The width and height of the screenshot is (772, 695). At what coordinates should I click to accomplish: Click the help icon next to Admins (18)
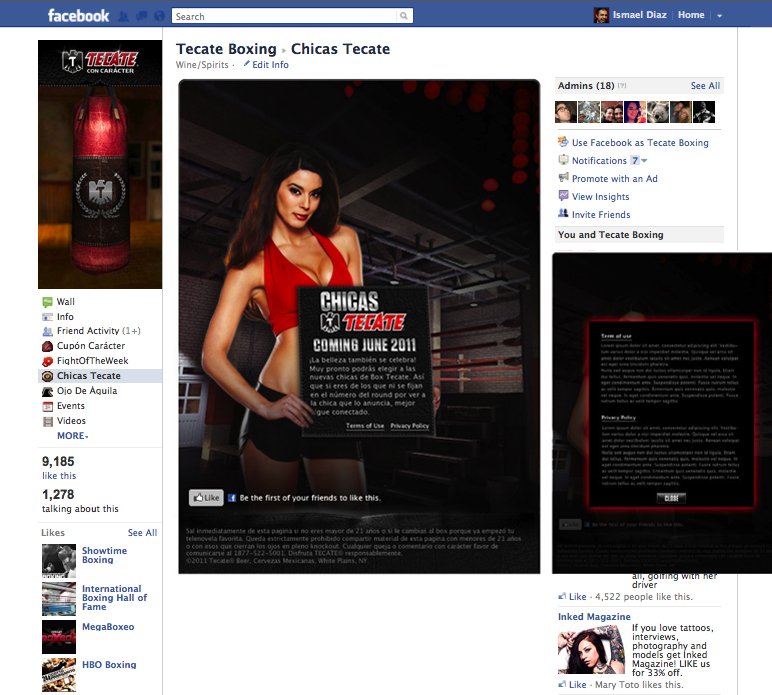(x=622, y=86)
